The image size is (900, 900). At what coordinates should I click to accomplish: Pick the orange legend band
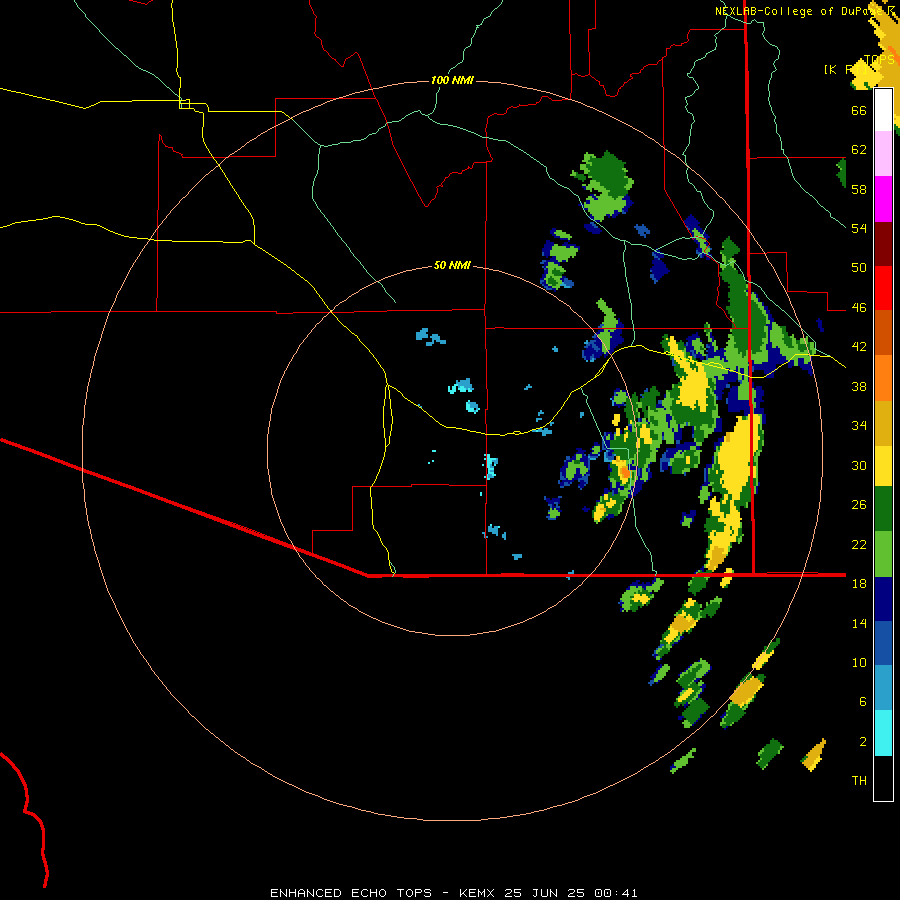883,378
